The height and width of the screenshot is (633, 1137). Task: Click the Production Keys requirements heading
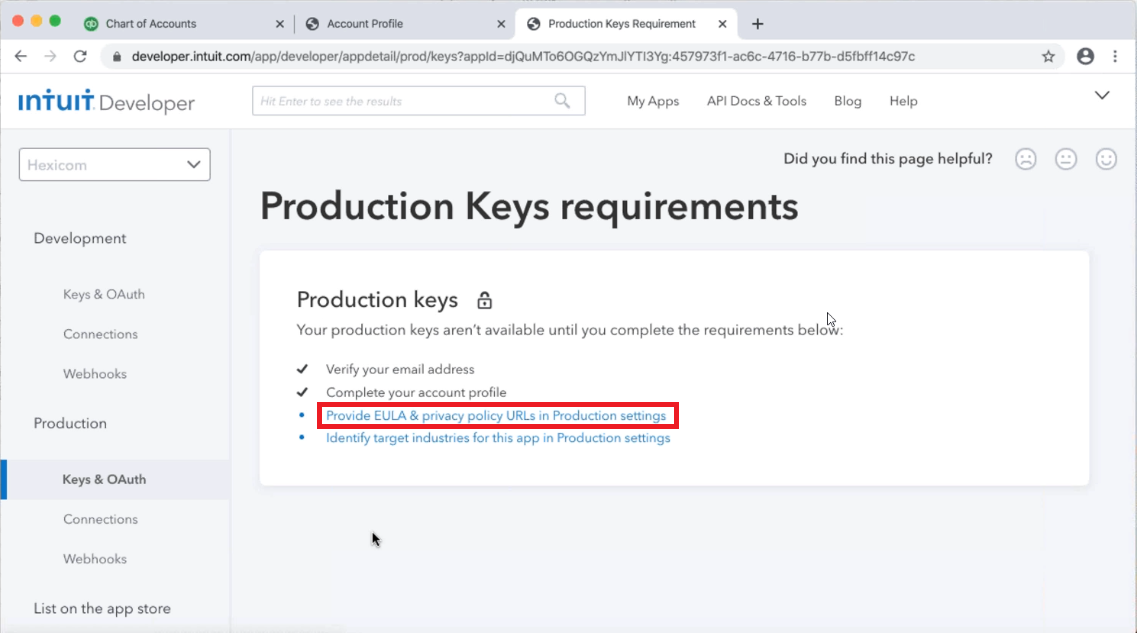click(x=529, y=207)
